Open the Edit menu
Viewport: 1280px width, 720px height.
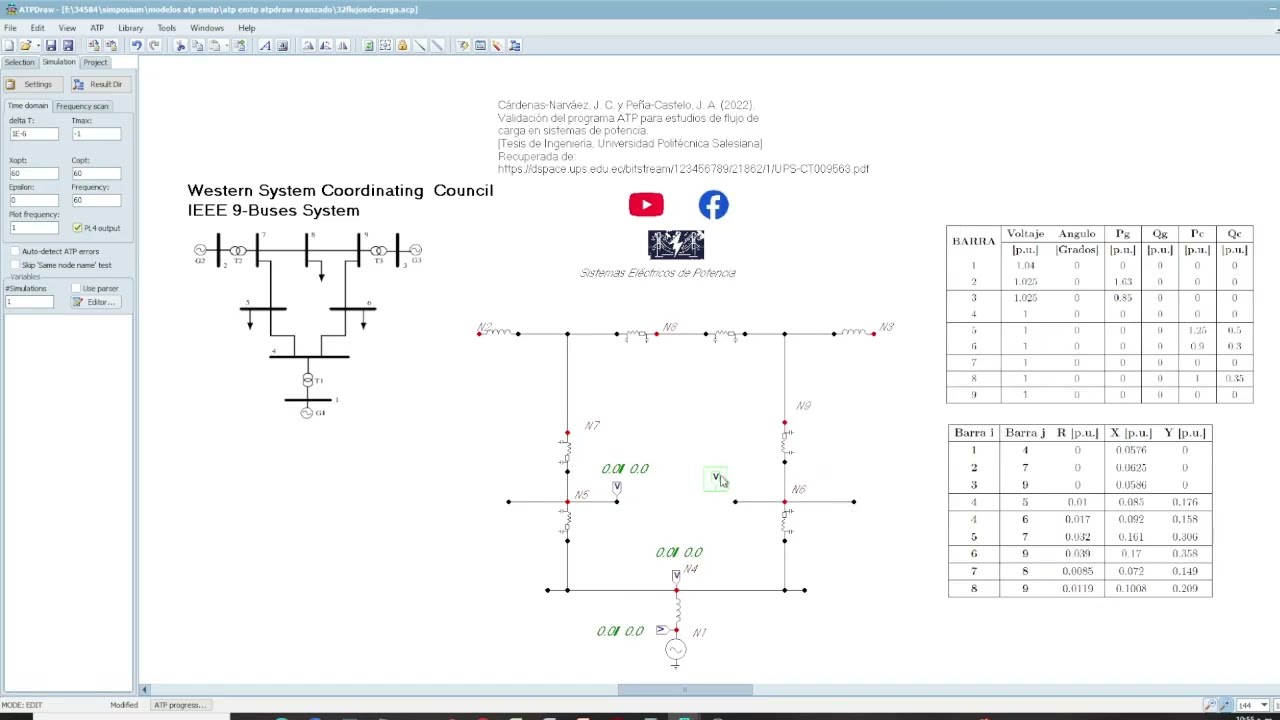(37, 28)
